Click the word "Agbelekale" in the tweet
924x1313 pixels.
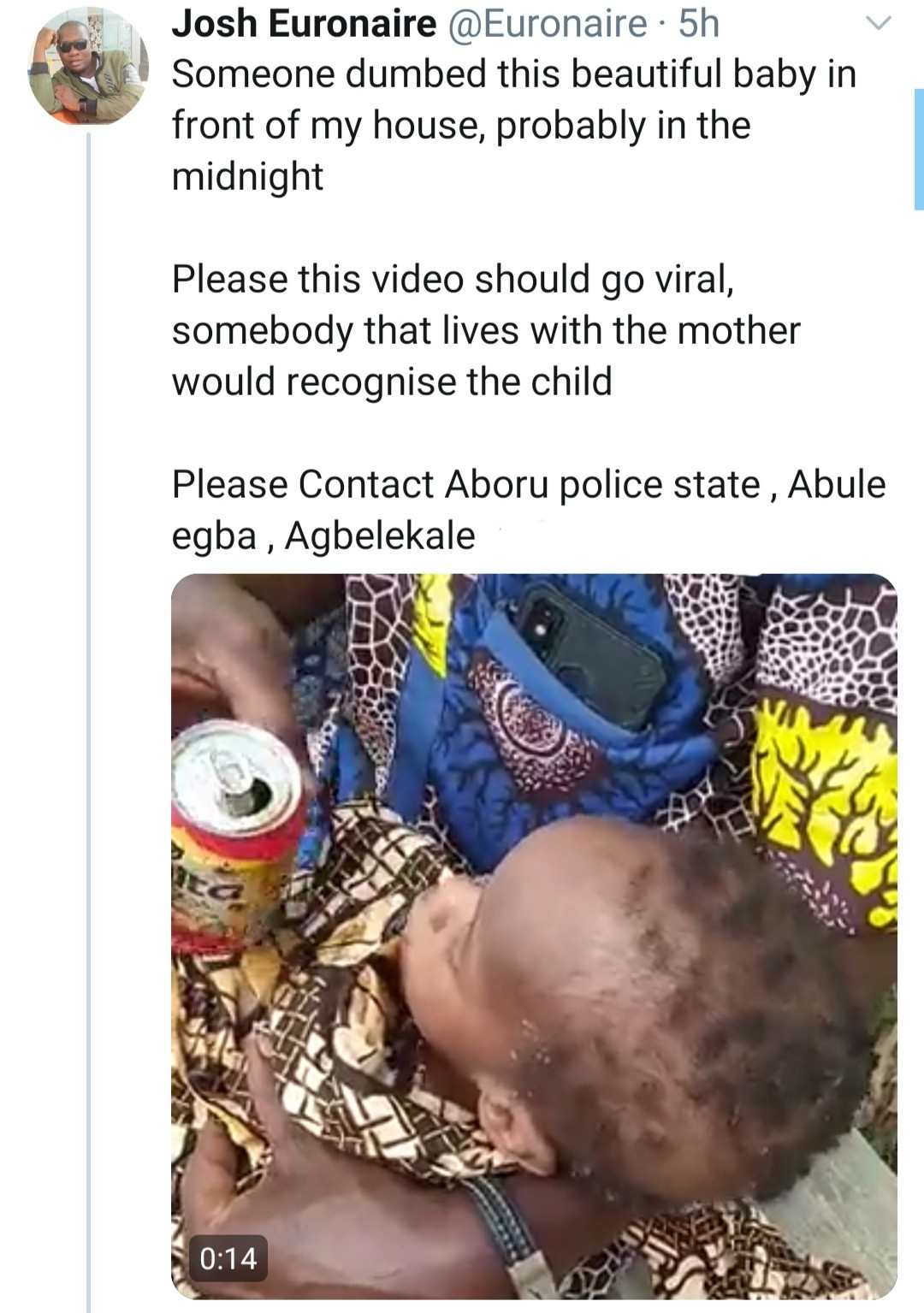click(x=380, y=536)
